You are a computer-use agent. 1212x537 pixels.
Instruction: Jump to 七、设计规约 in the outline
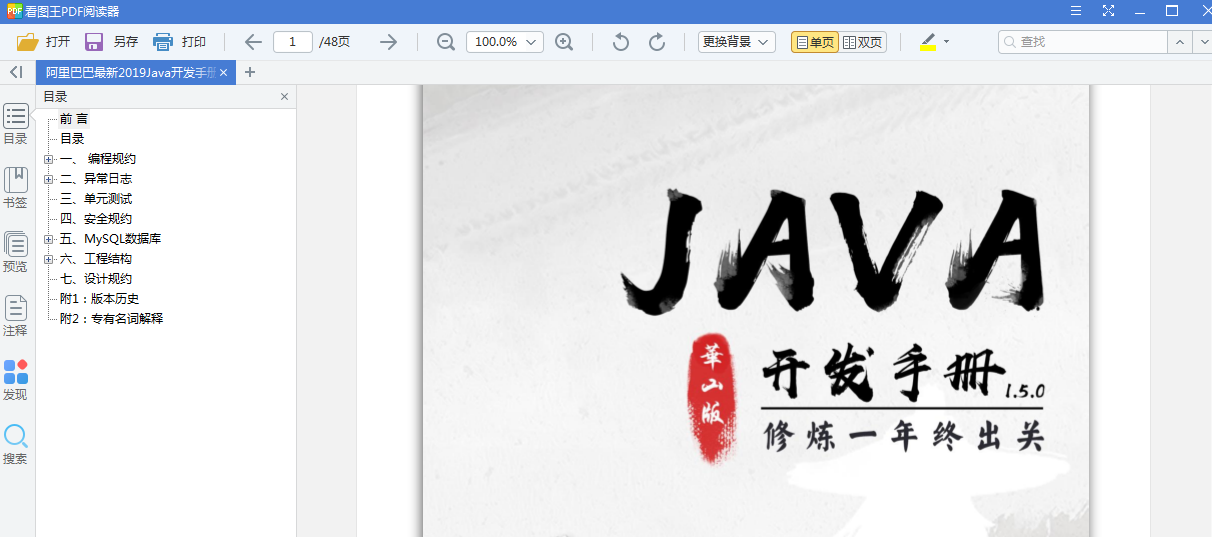click(x=96, y=279)
